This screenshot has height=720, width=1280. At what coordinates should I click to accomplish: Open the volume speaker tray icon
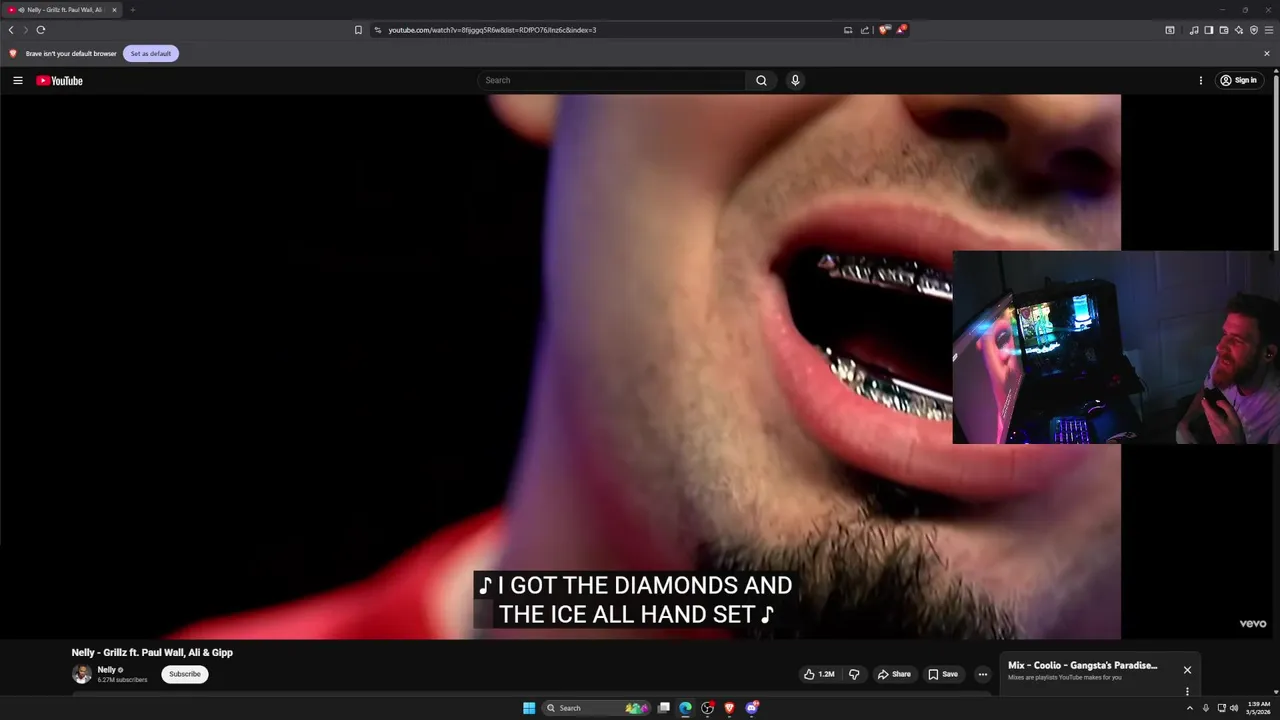coord(1234,708)
